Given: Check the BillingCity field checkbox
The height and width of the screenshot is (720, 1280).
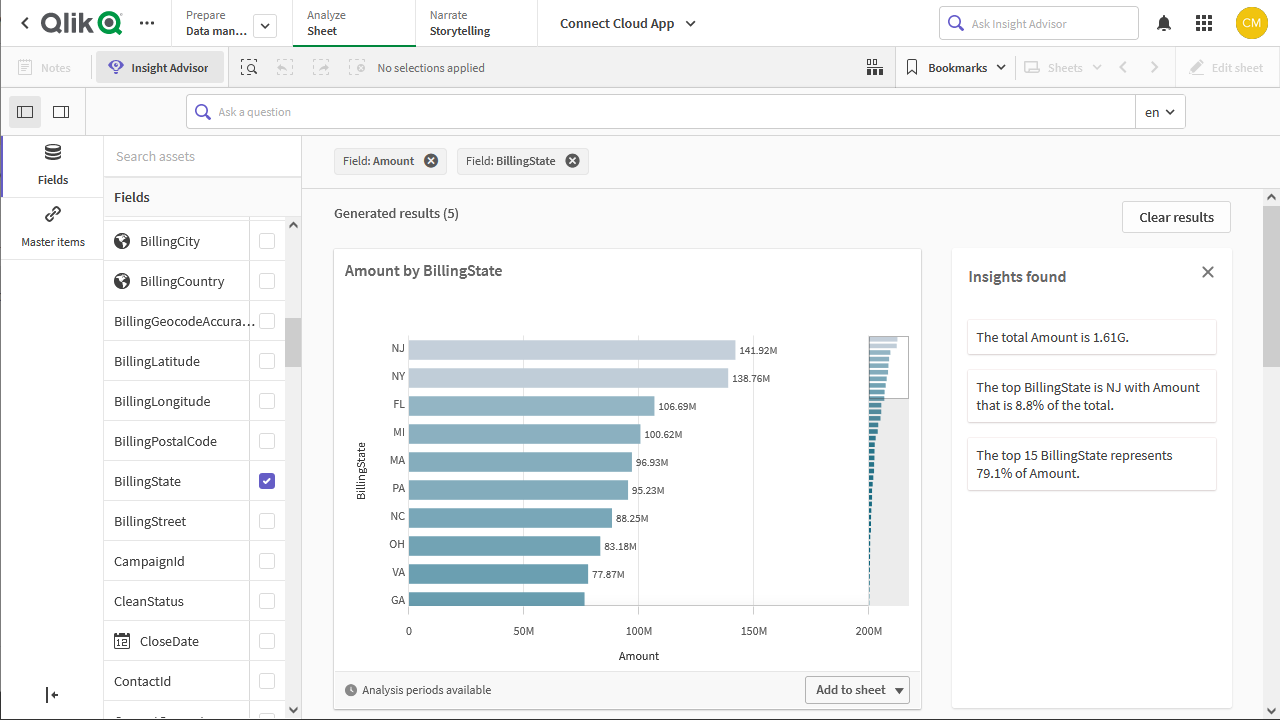Looking at the screenshot, I should [x=266, y=240].
